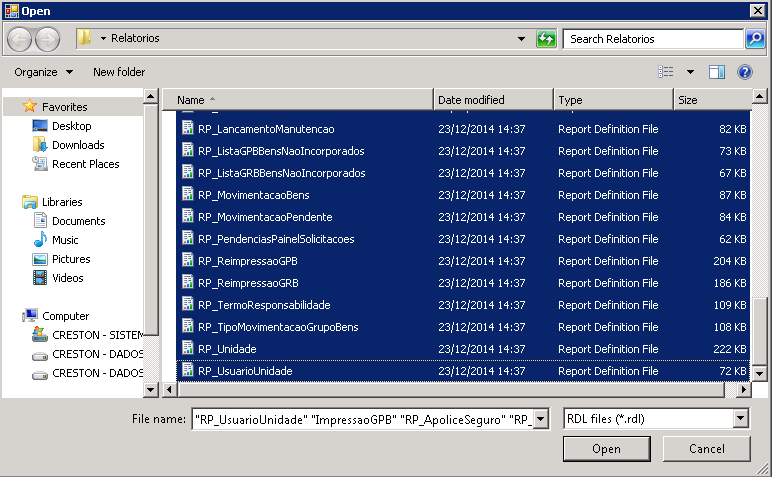Click the Desktop icon in sidebar
The width and height of the screenshot is (772, 477).
(40, 126)
